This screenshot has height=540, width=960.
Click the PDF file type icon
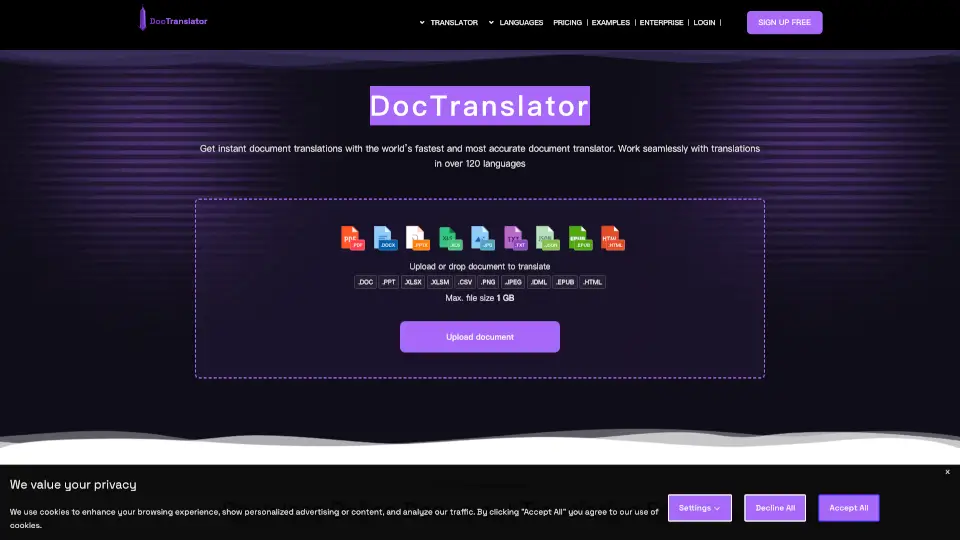pos(353,238)
